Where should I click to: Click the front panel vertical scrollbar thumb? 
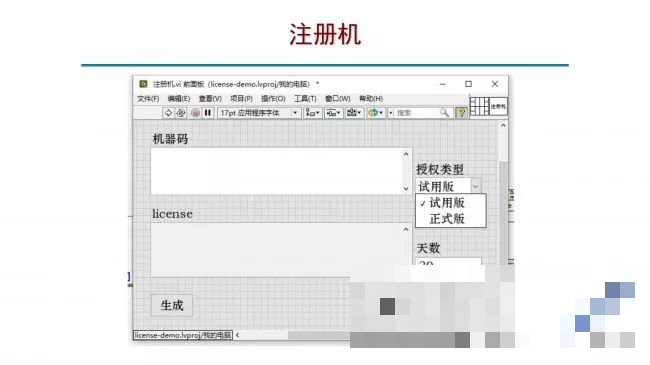tap(503, 212)
